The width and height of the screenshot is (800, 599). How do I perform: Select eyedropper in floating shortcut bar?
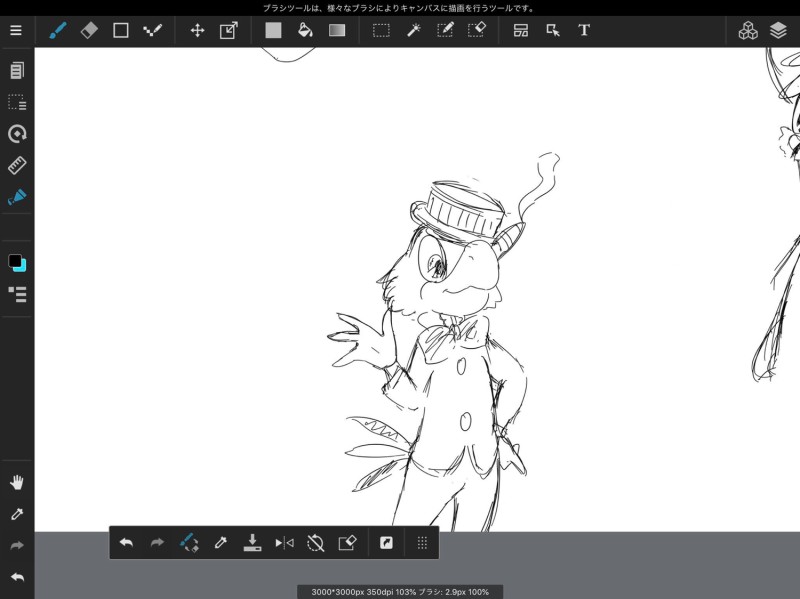[x=220, y=543]
